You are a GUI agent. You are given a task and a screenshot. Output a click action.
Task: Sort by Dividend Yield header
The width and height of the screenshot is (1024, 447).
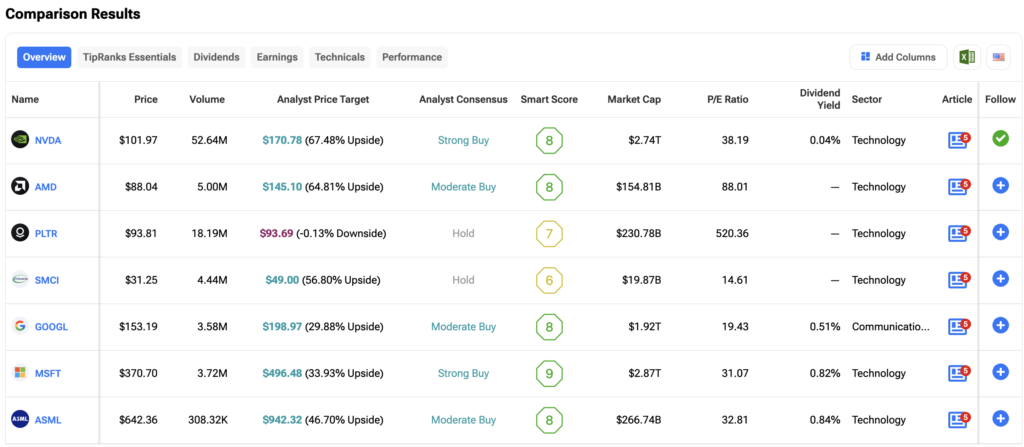(820, 99)
